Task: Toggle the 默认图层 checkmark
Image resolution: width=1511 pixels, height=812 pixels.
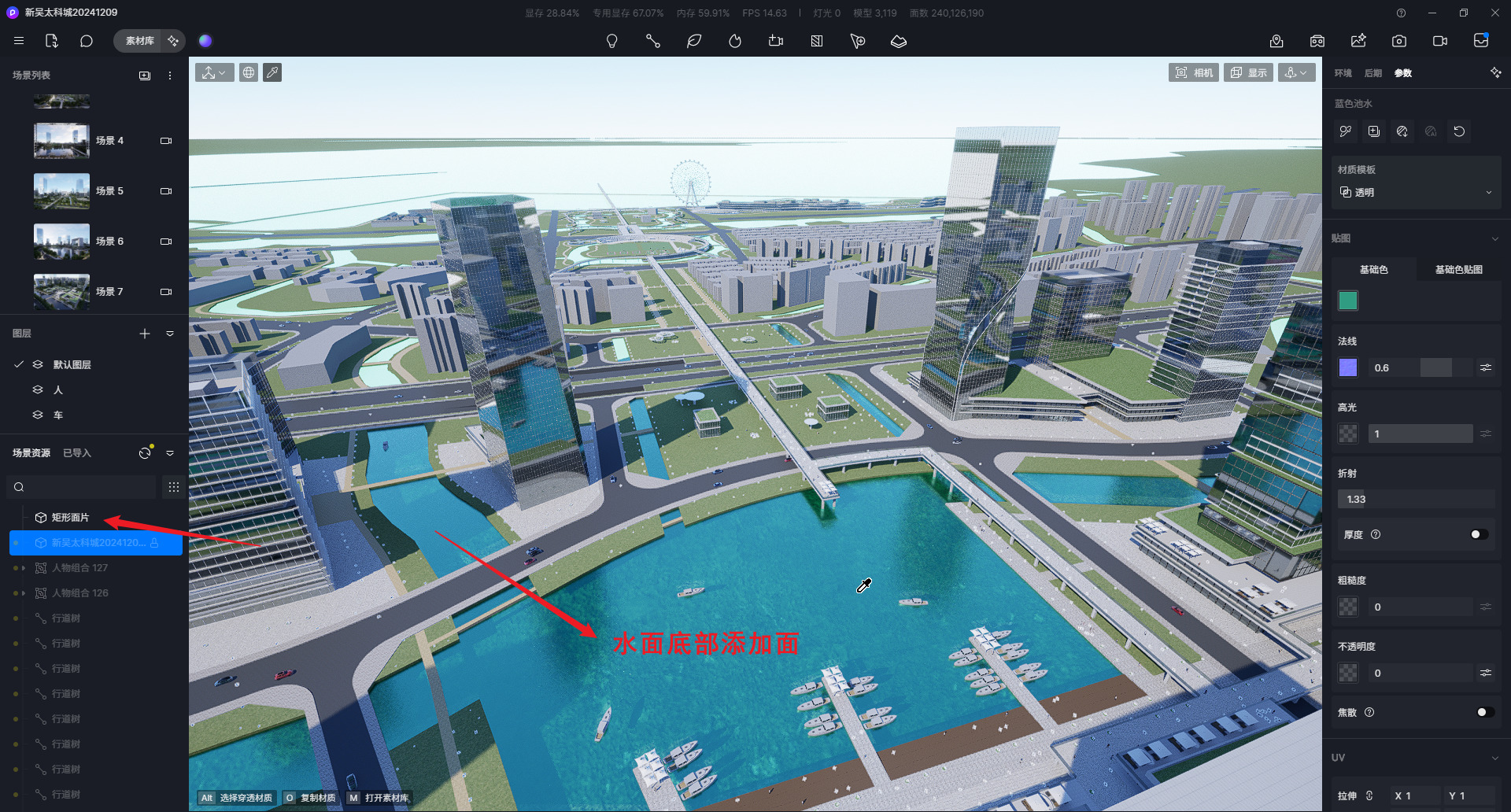Action: point(19,364)
